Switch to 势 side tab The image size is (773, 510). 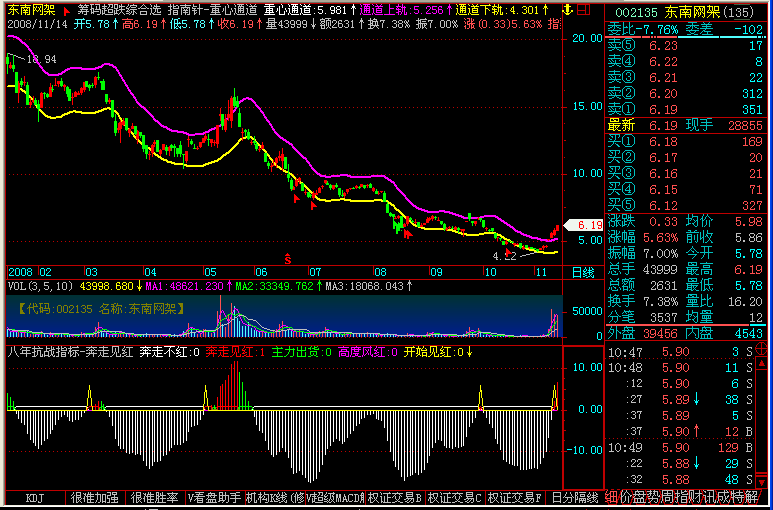[656, 496]
